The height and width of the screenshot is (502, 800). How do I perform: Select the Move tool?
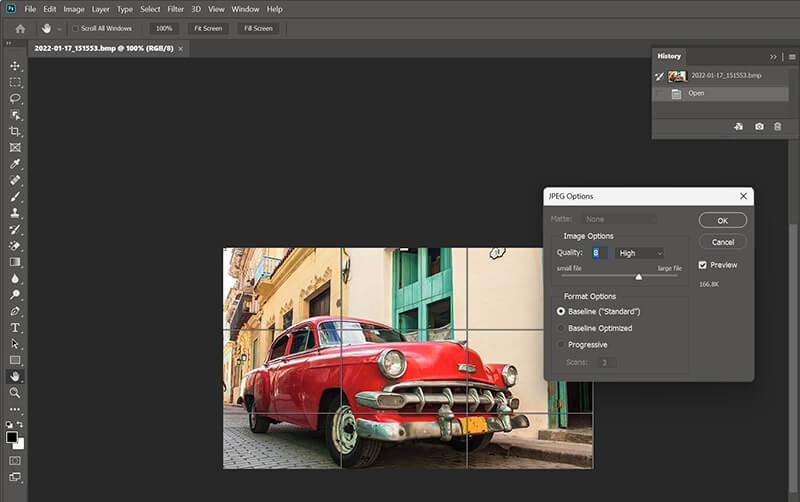pos(15,66)
